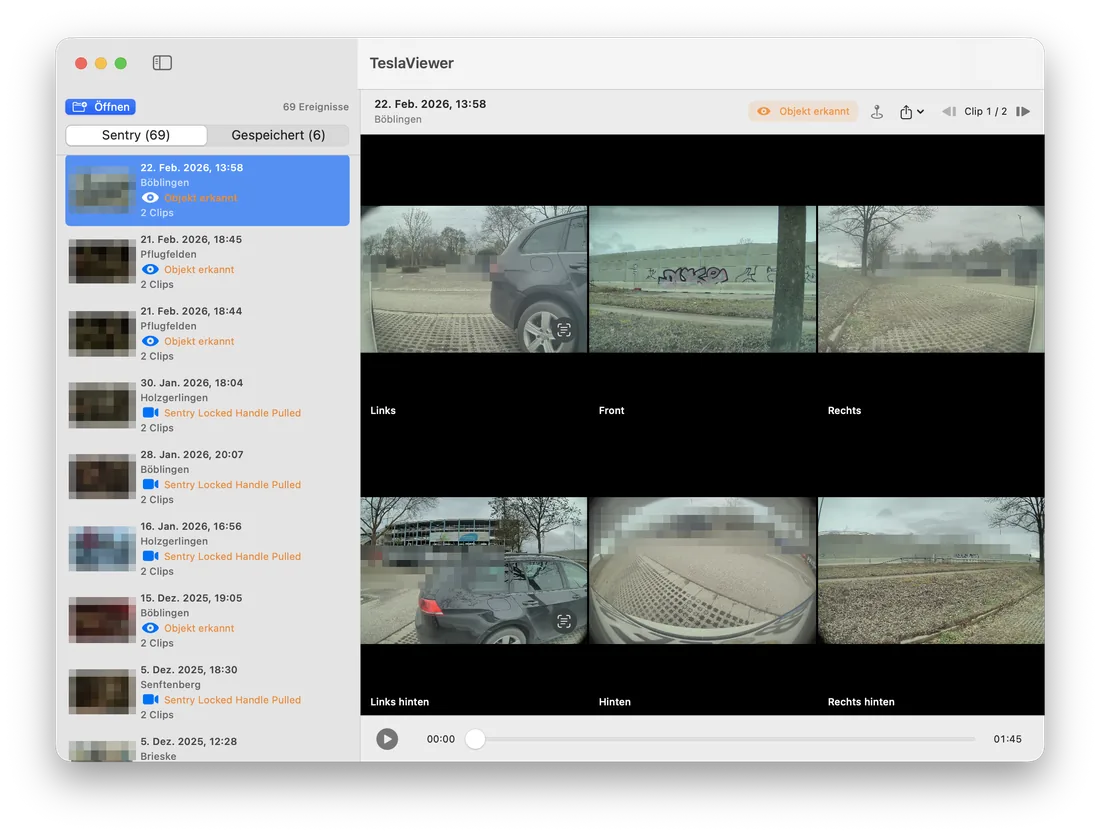Image resolution: width=1100 pixels, height=835 pixels.
Task: Click the Senftenberg location text
Action: point(170,684)
